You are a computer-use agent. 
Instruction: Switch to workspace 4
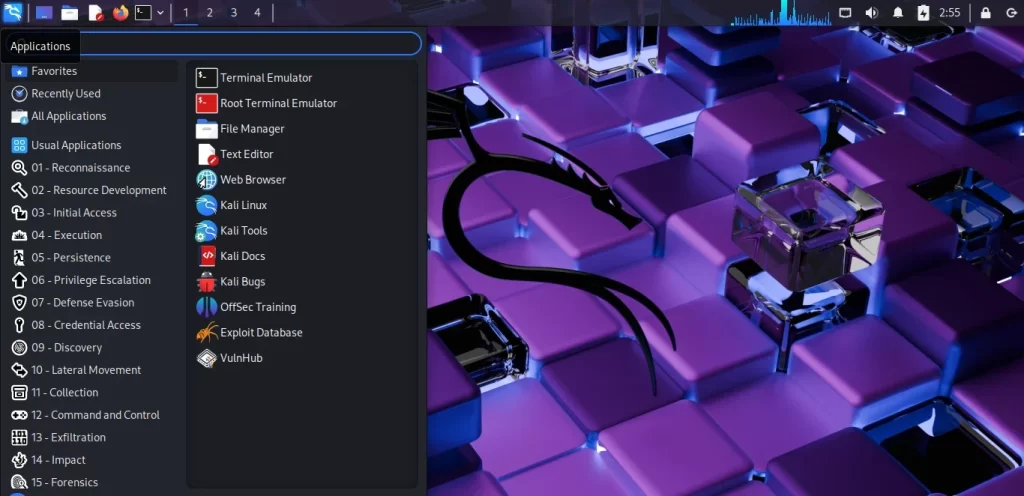(x=257, y=12)
